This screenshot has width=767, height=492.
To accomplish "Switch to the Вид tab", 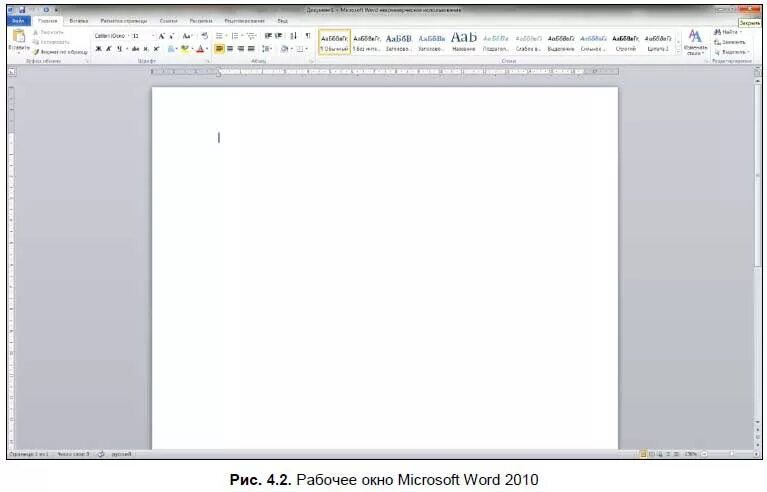I will (x=282, y=21).
